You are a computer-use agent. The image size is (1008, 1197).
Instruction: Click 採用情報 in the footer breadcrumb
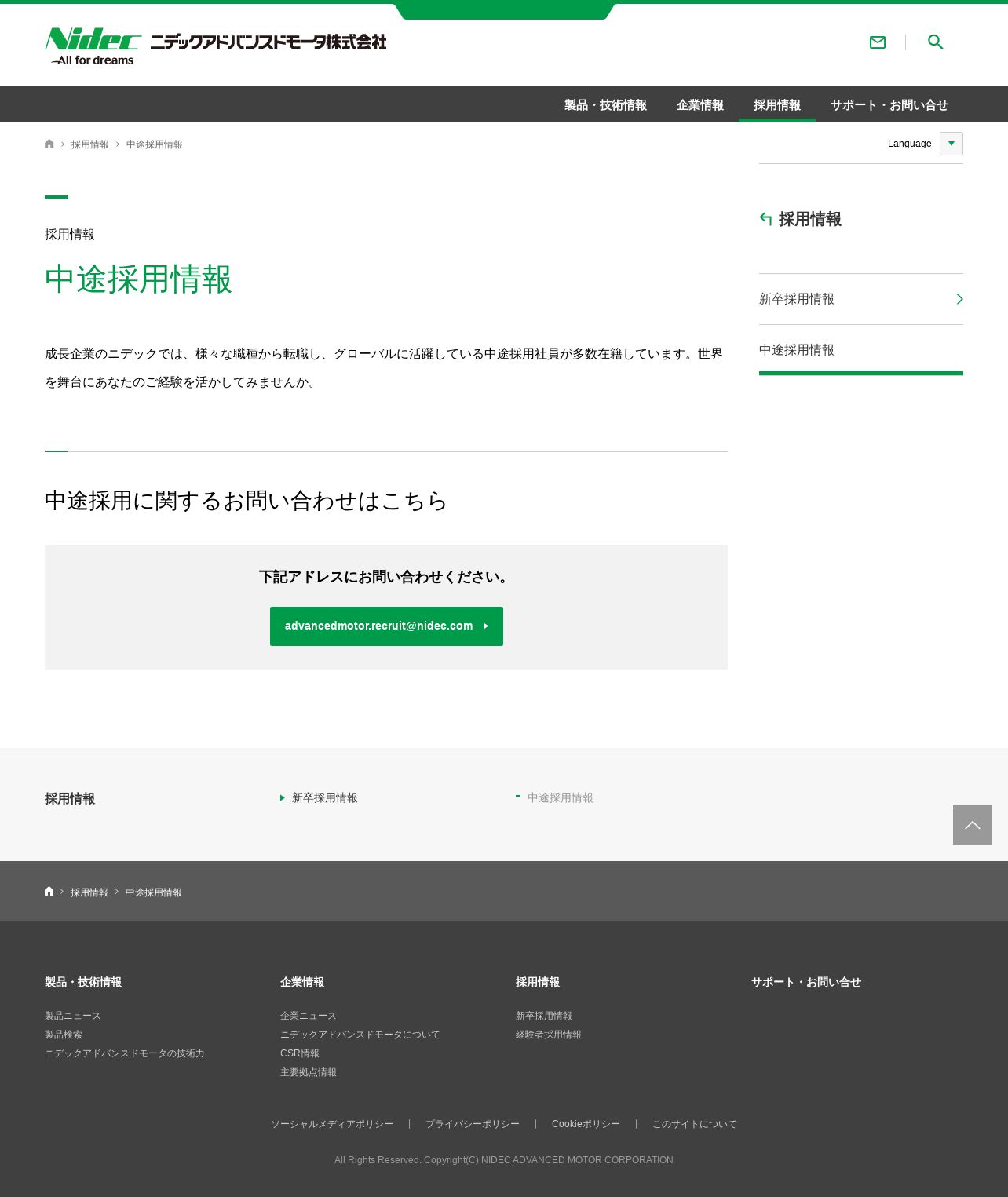89,892
